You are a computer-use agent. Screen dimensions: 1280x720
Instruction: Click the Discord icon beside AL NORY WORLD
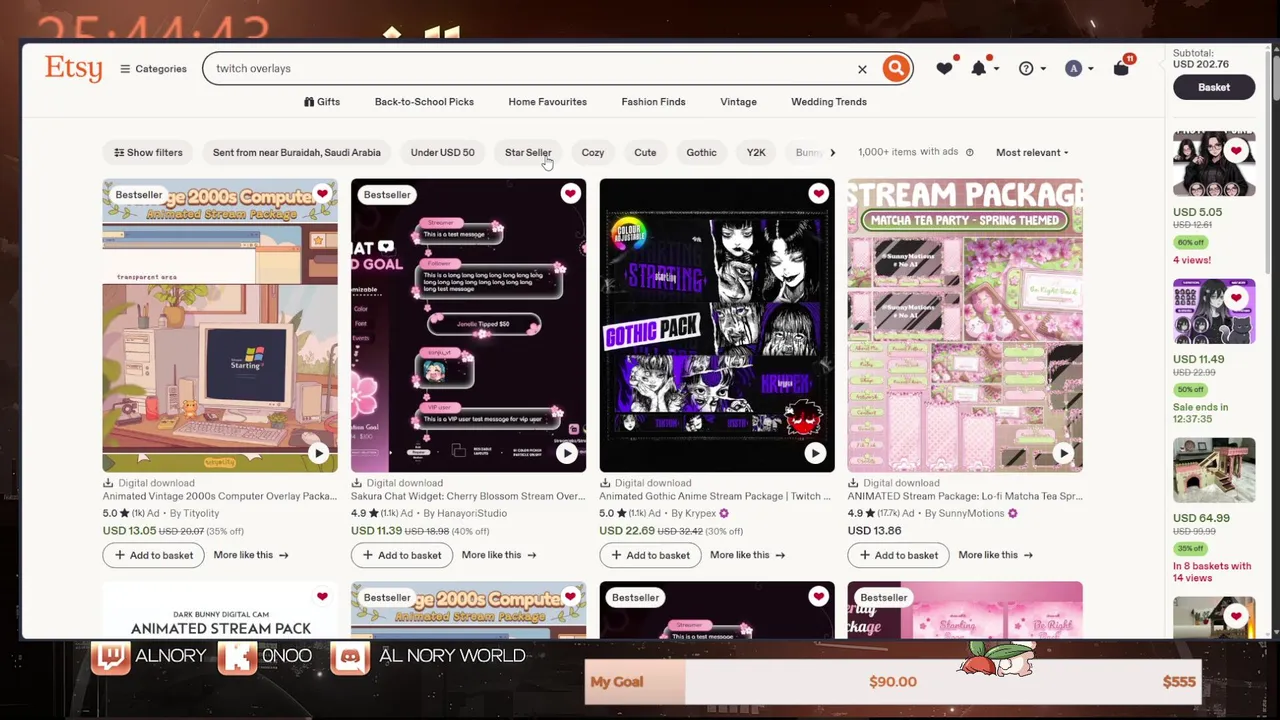[x=350, y=657]
